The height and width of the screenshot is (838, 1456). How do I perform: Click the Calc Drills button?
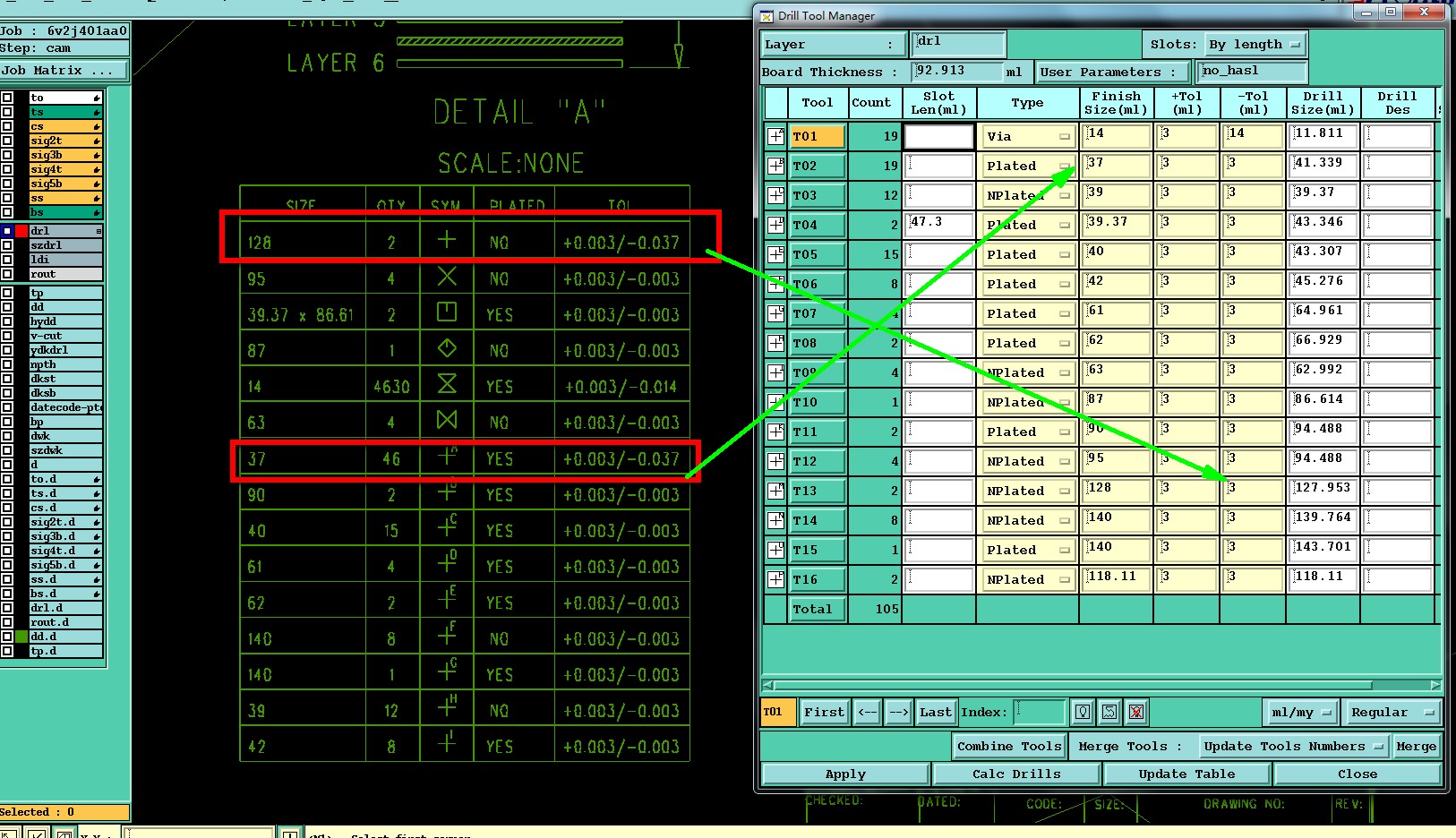tap(1016, 774)
